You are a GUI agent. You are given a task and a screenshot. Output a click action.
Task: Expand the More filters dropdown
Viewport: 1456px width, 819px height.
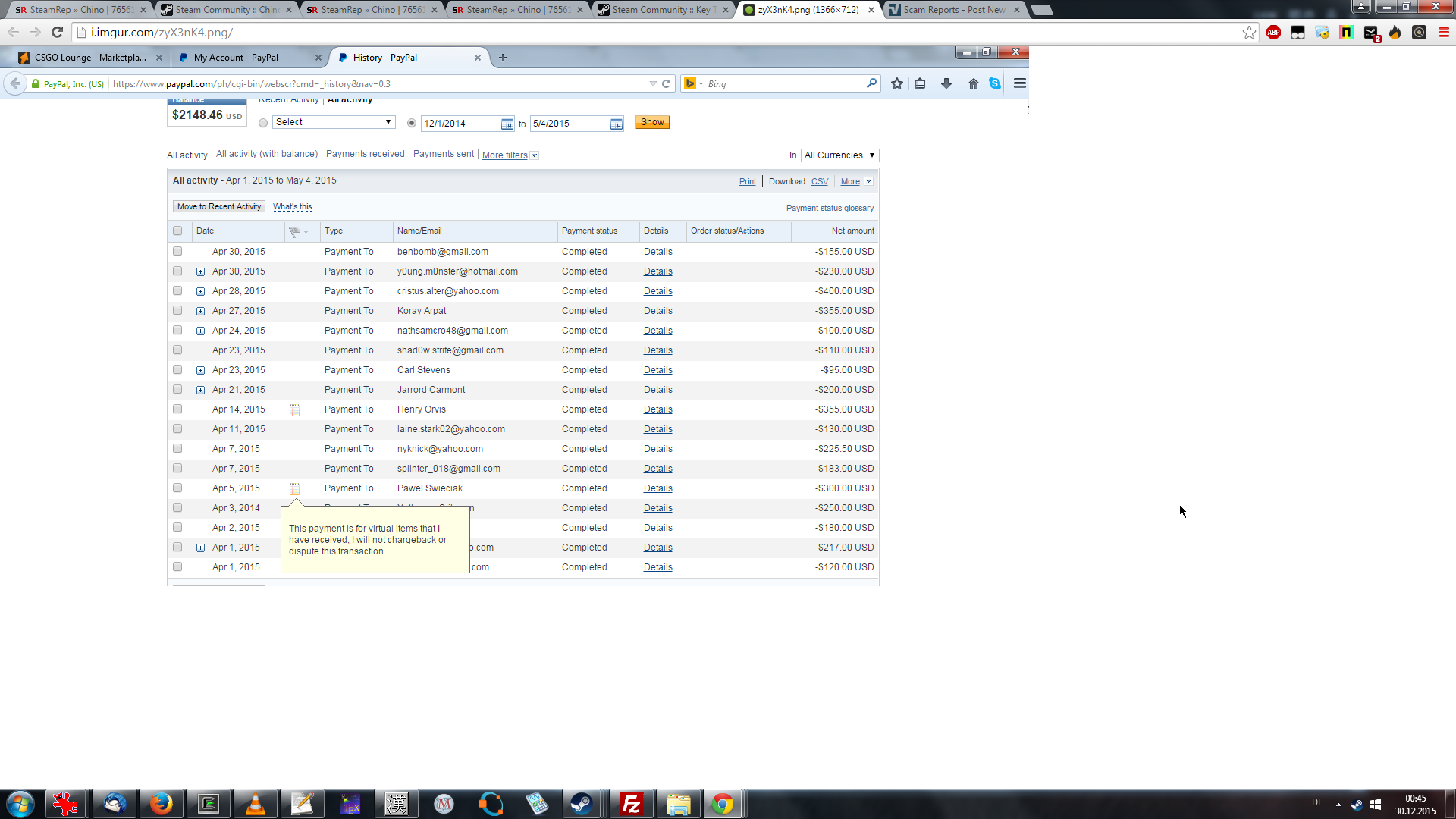pyautogui.click(x=510, y=155)
